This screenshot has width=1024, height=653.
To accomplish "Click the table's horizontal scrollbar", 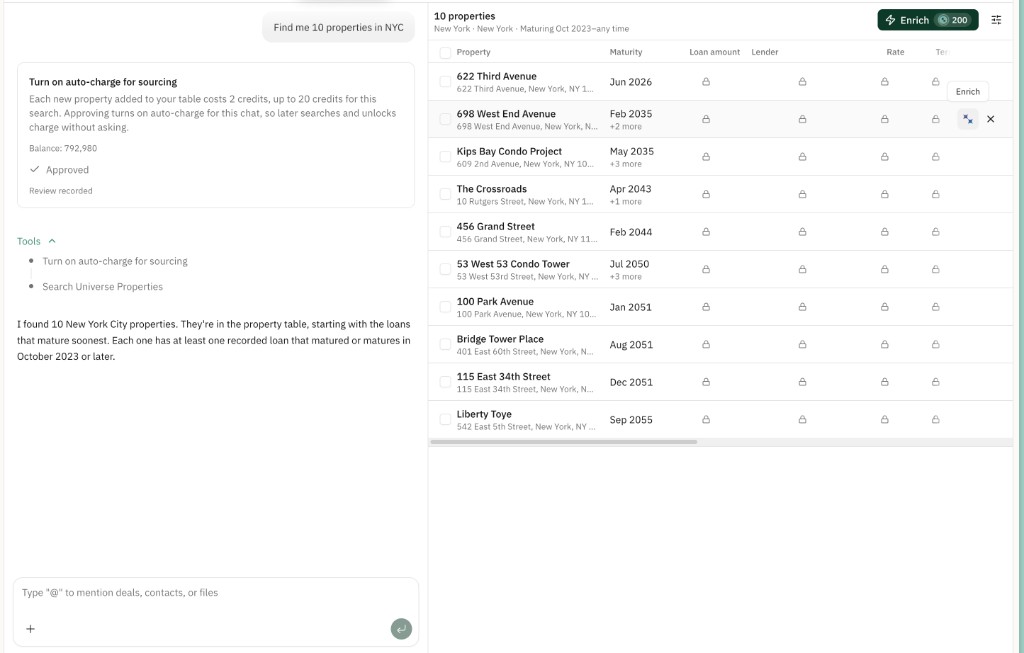I will (564, 442).
